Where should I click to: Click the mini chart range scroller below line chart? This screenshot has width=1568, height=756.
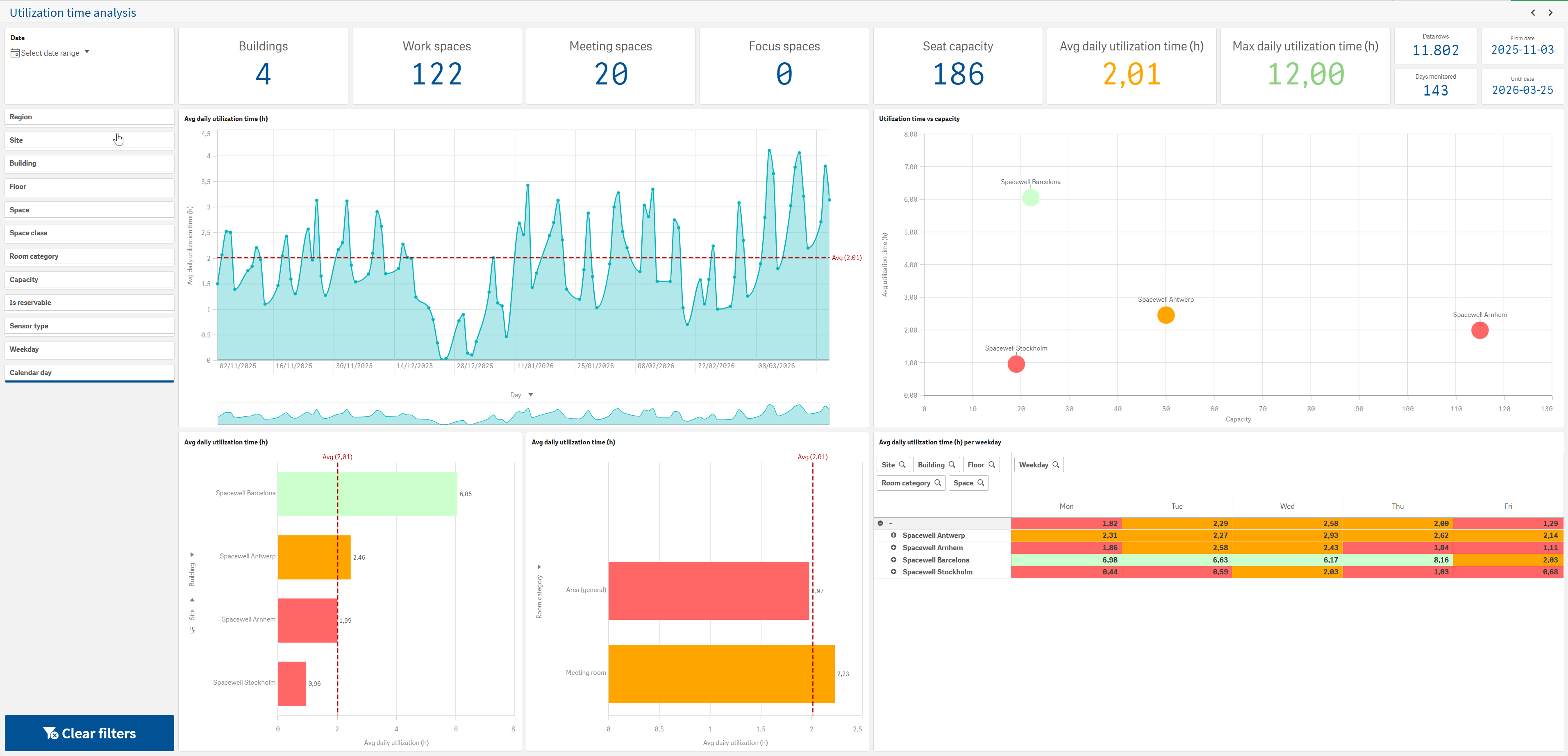(523, 414)
